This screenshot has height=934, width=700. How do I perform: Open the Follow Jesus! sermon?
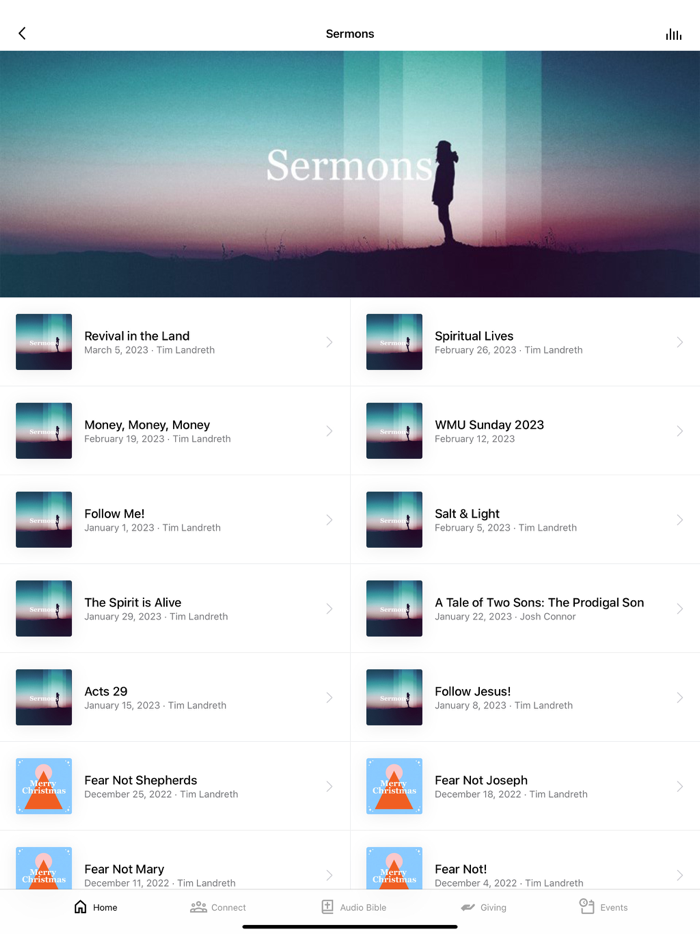click(525, 697)
